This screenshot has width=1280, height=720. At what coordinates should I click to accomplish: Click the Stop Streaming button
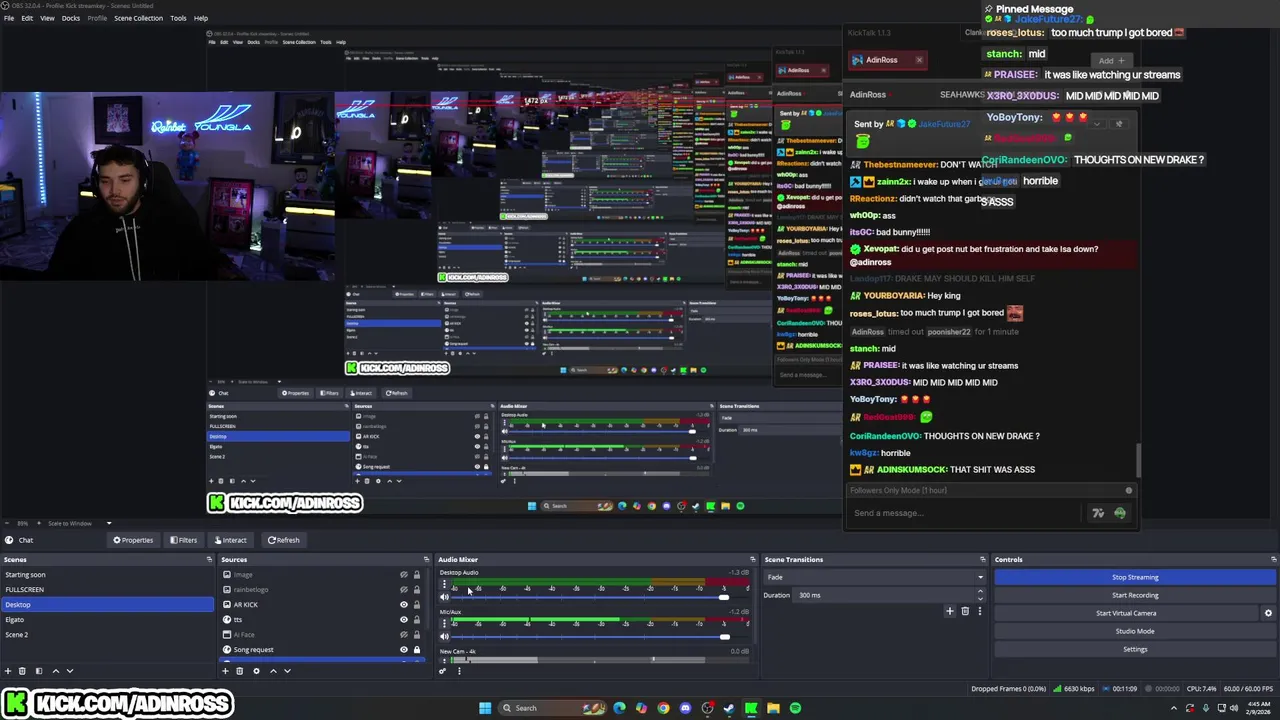(x=1135, y=577)
